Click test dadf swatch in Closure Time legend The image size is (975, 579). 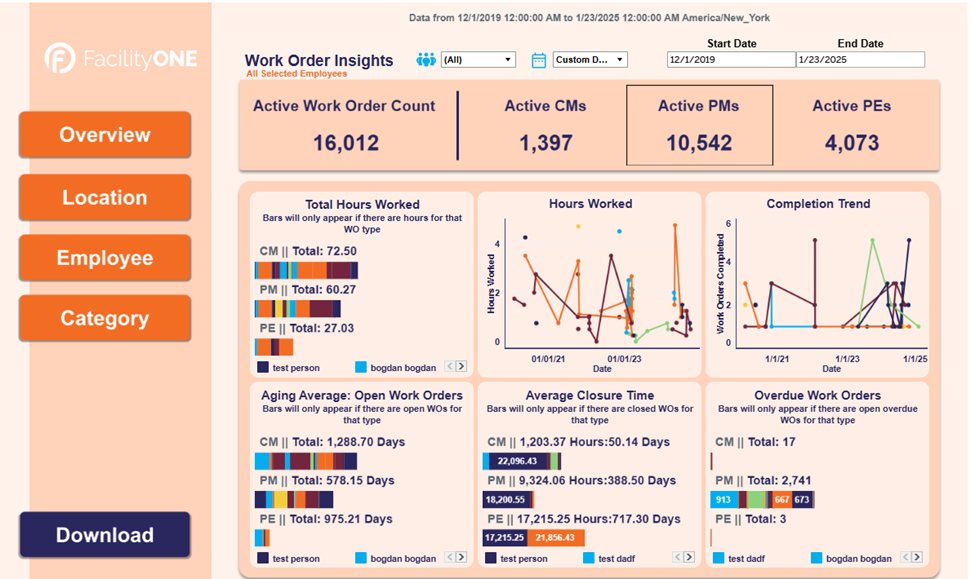pyautogui.click(x=588, y=558)
